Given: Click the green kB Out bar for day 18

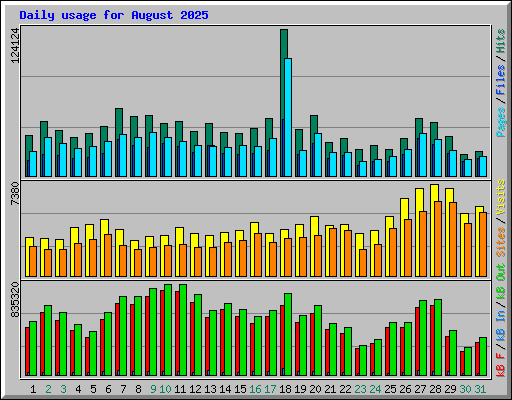Looking at the screenshot, I should tap(288, 334).
